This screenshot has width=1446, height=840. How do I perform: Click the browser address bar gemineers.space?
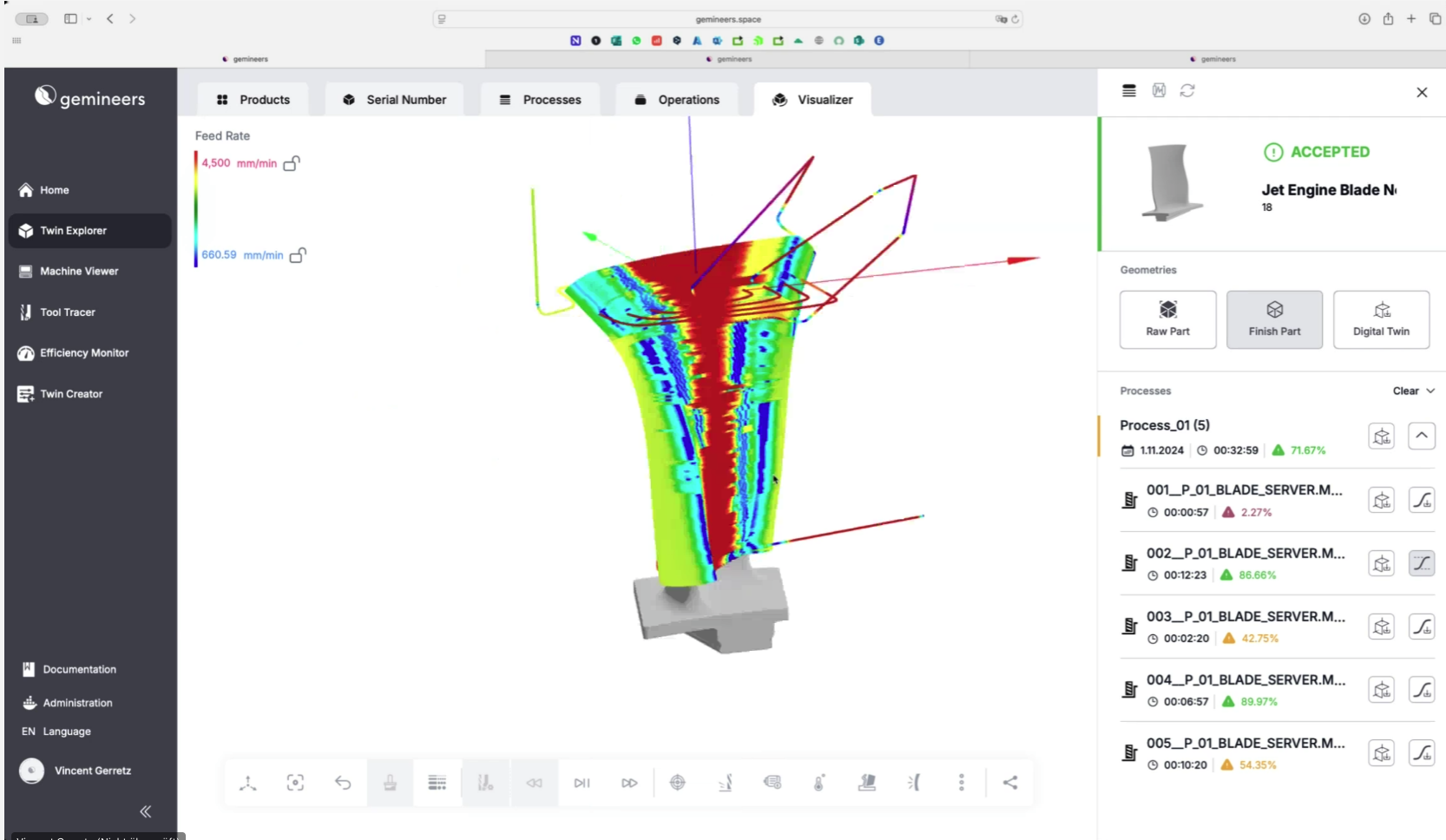point(728,19)
